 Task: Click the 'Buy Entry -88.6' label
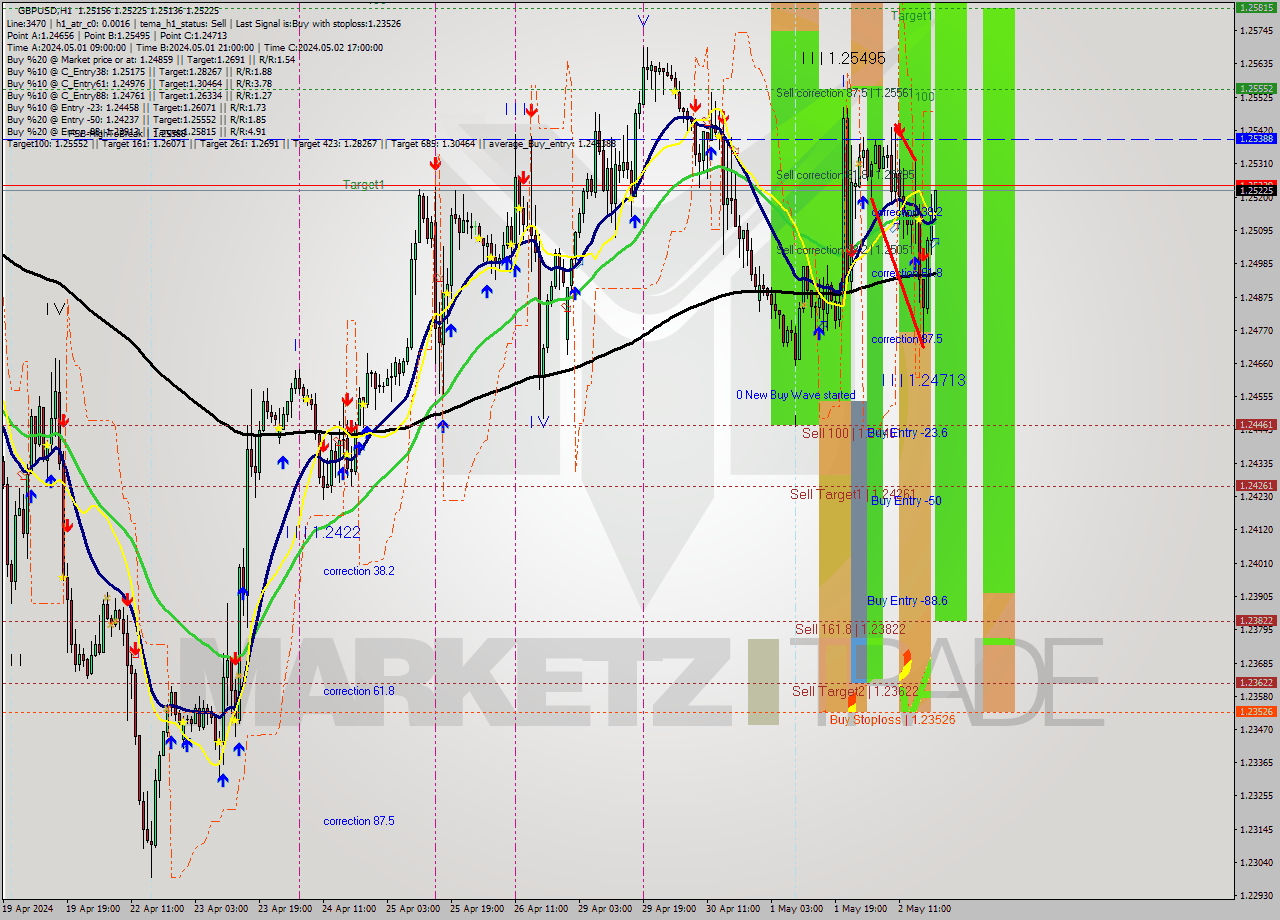[907, 601]
